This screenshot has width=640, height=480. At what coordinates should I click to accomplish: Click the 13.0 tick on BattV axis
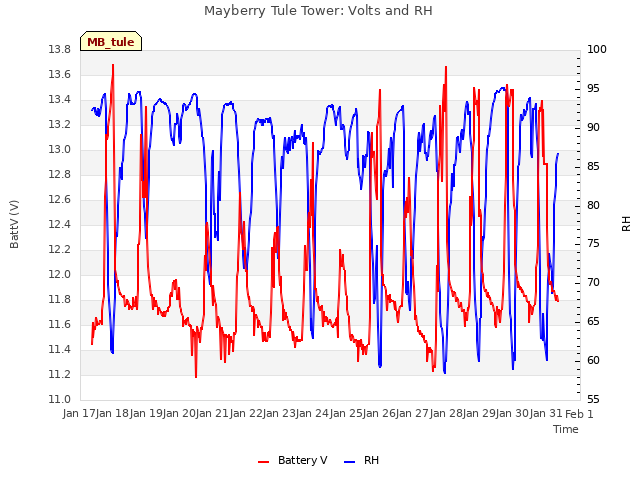pos(60,150)
